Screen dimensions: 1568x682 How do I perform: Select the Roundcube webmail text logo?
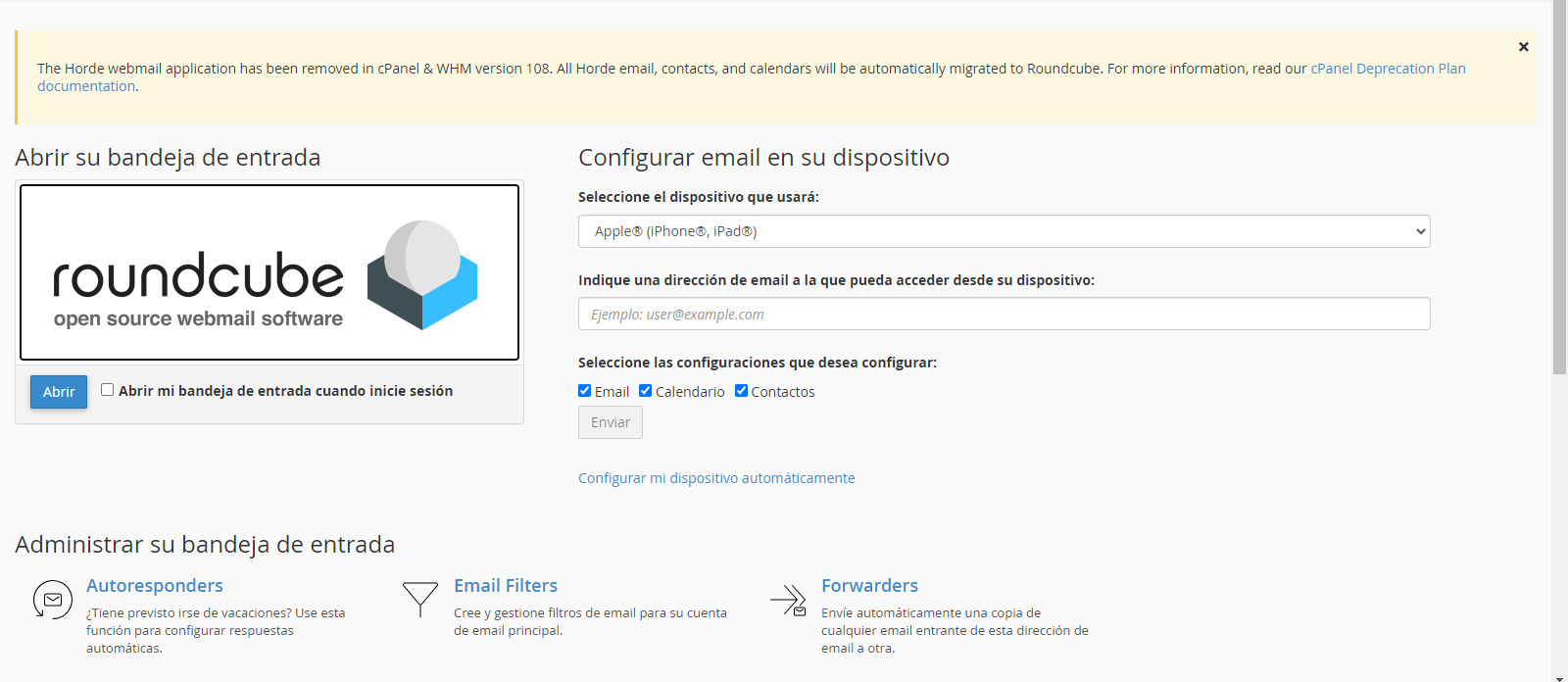(199, 288)
